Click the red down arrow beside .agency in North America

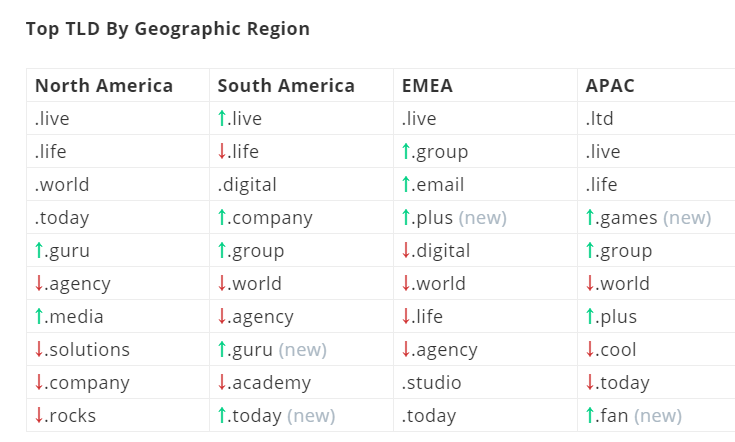[x=39, y=283]
